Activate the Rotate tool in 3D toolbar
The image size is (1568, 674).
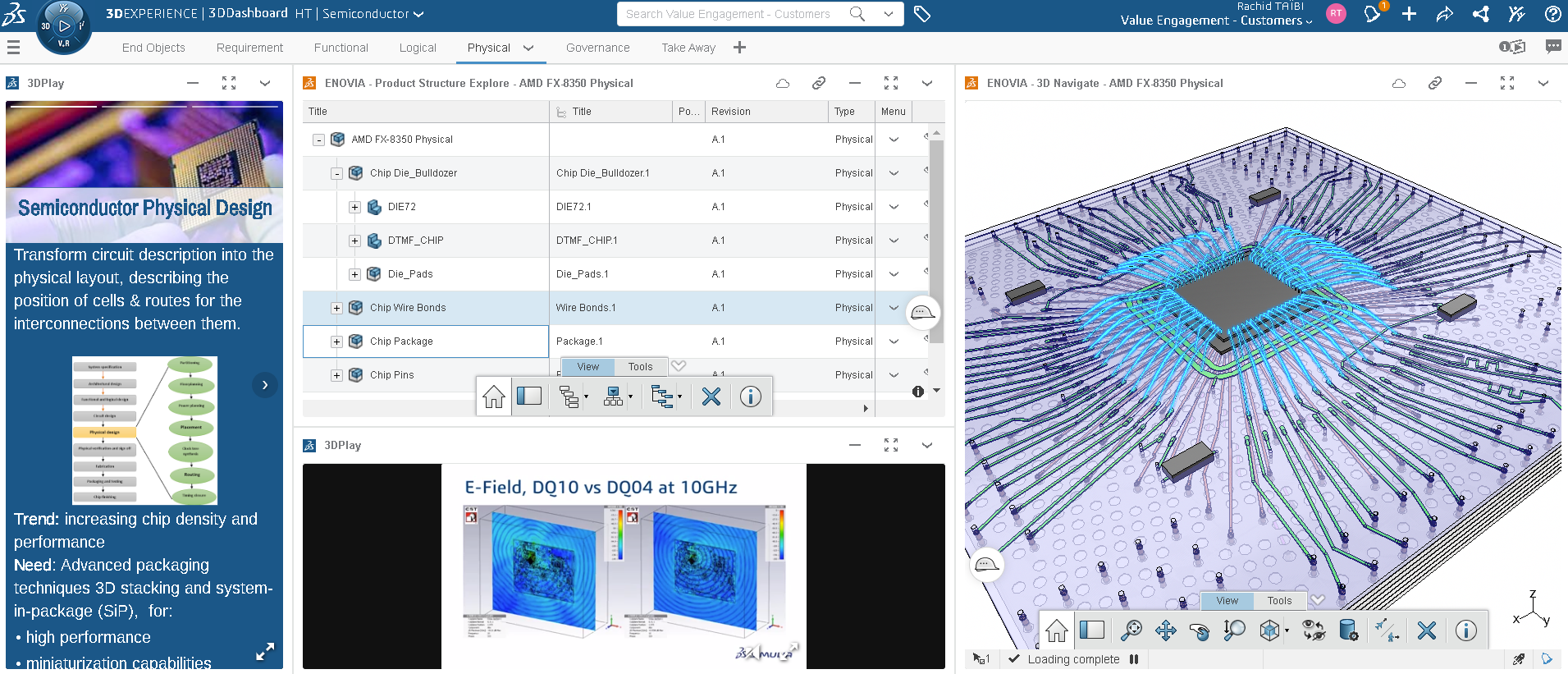click(1199, 630)
